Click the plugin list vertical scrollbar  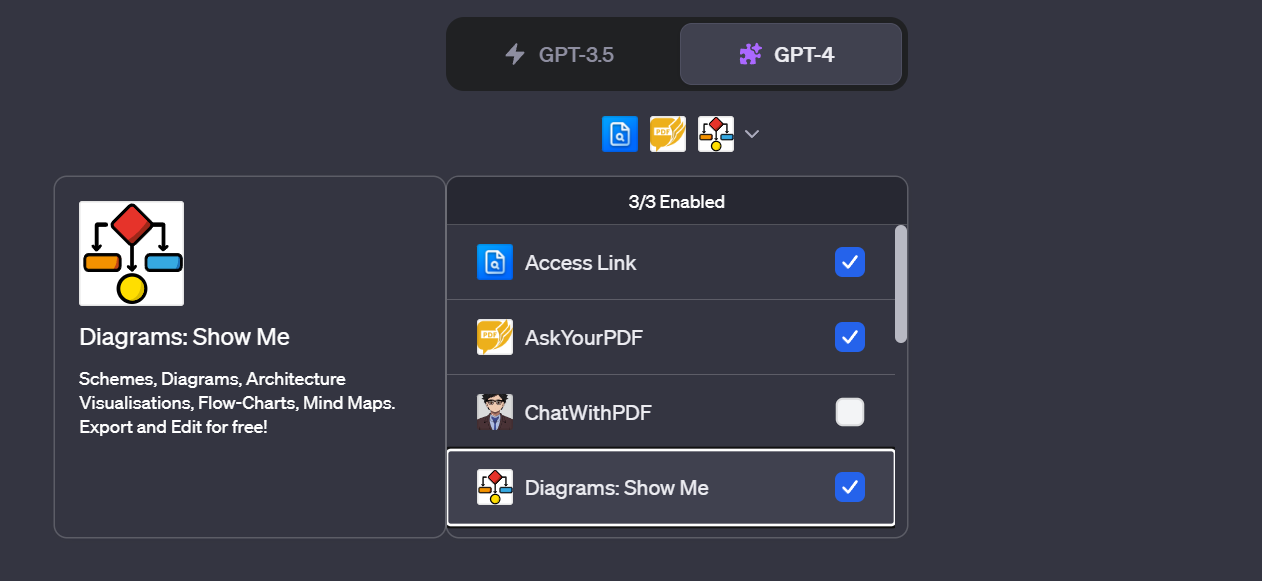click(901, 284)
